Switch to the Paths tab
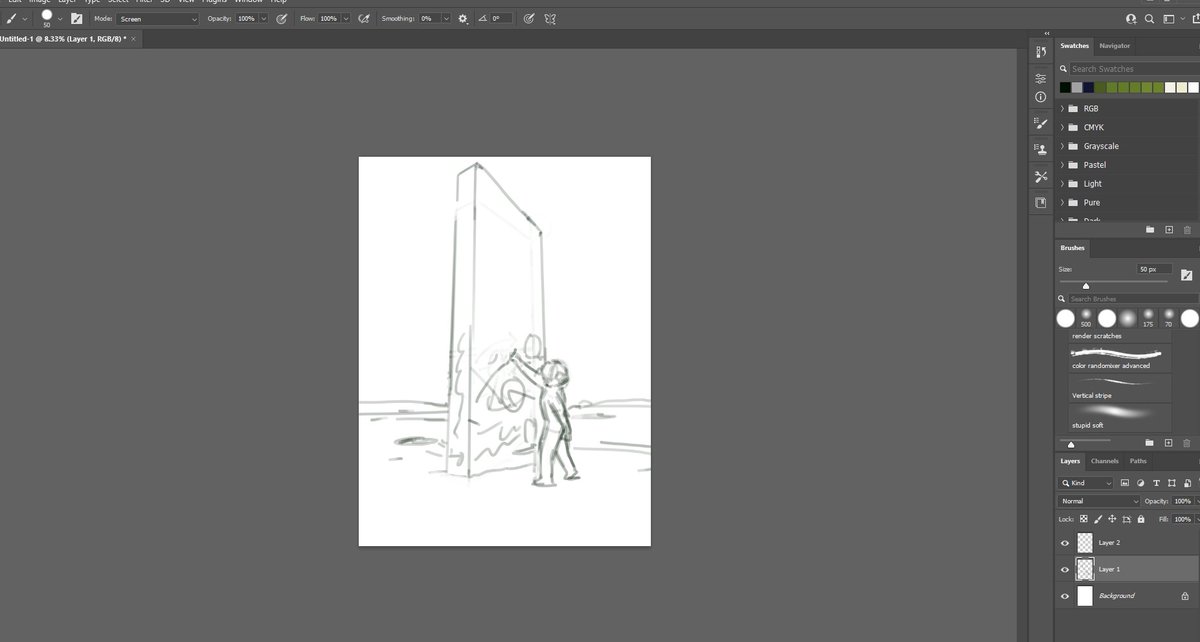This screenshot has height=642, width=1200. [1138, 461]
